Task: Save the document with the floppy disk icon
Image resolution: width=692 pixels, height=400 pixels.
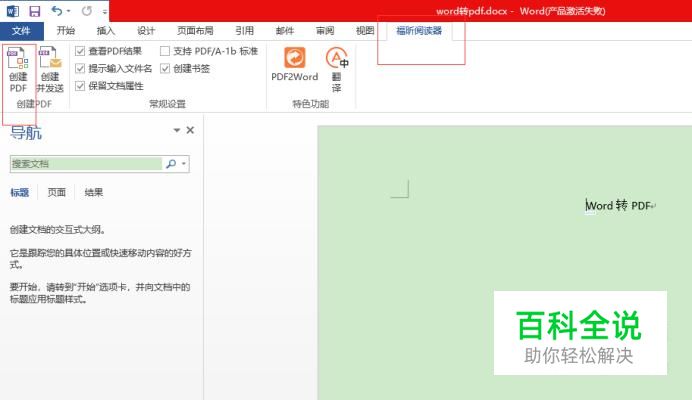Action: 34,11
